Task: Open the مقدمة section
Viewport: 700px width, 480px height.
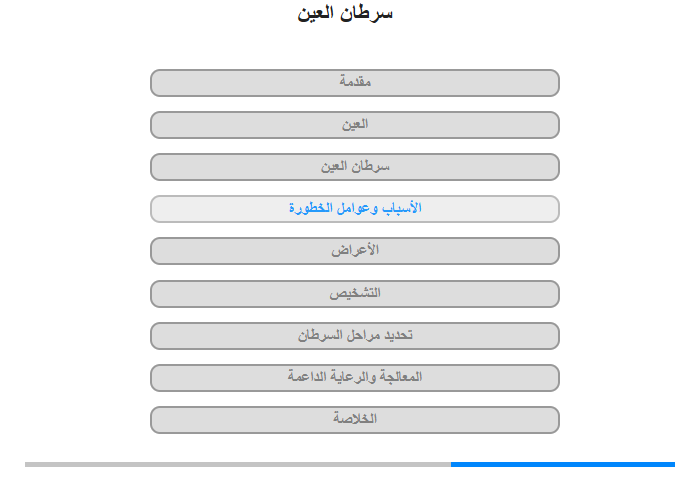Action: tap(354, 83)
